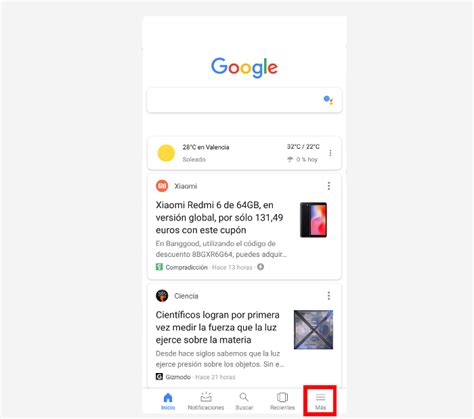Open the Valencia weather card

click(x=244, y=153)
